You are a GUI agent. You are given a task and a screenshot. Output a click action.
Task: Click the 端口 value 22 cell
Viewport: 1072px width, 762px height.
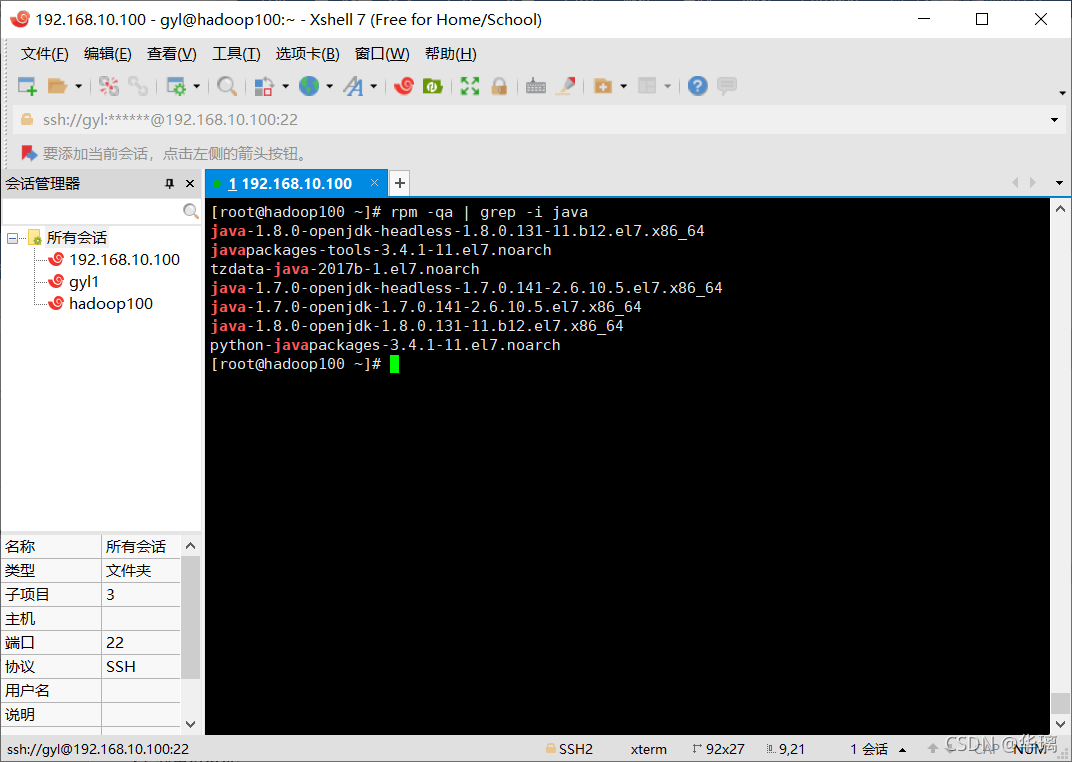coord(141,642)
